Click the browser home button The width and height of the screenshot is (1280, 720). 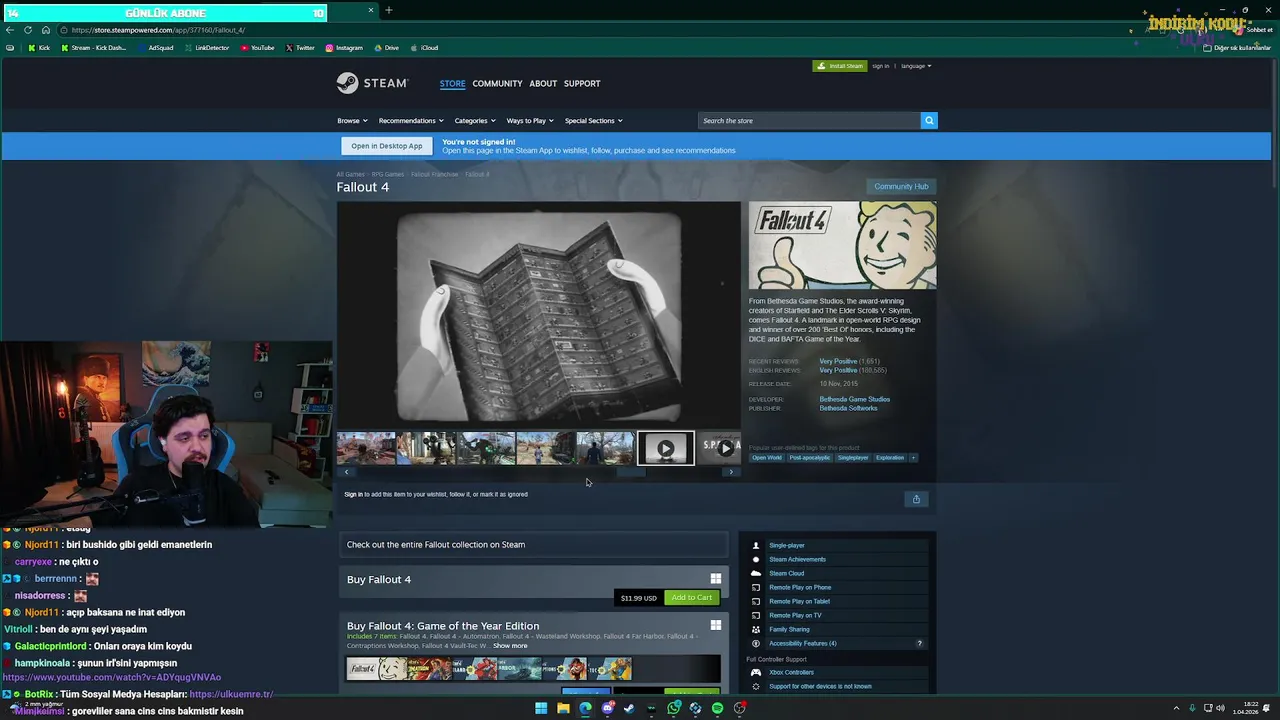46,30
